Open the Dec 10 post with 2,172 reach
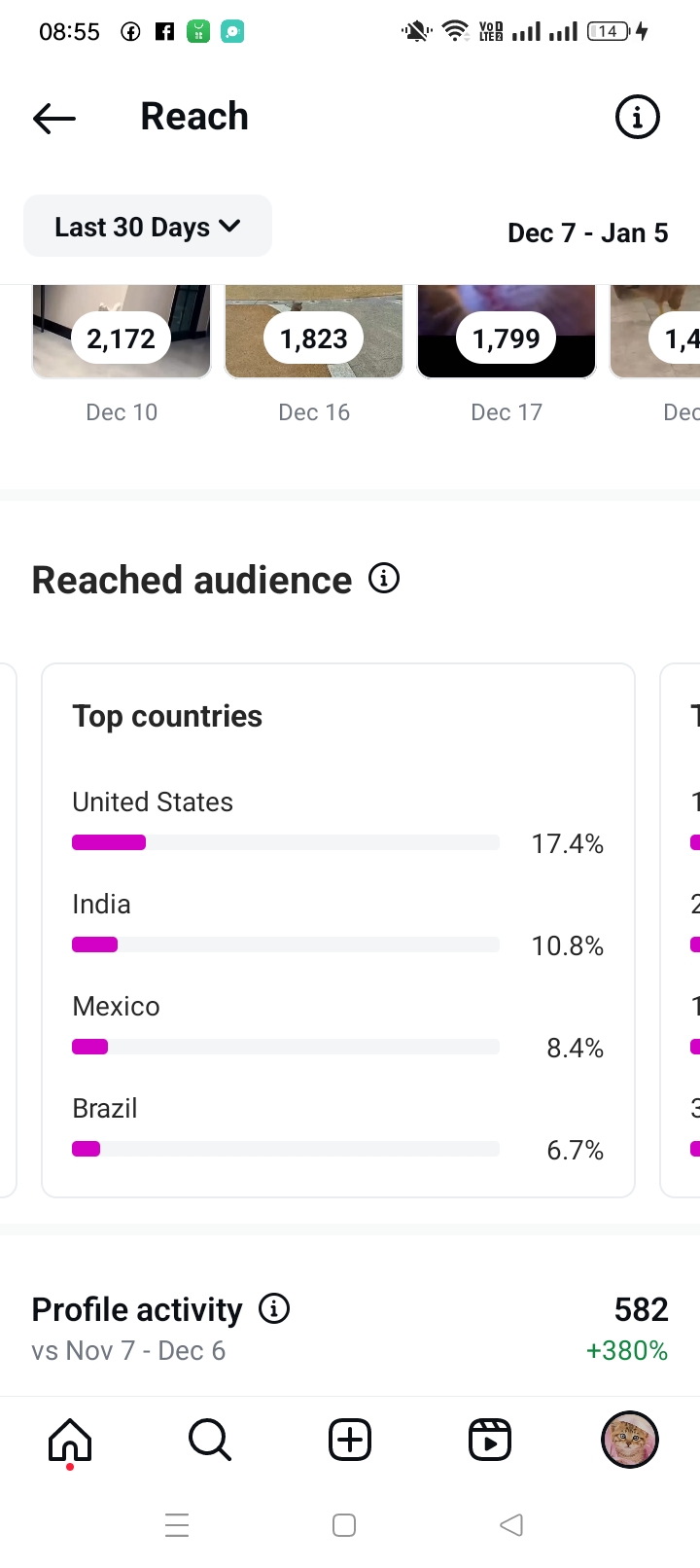 point(122,333)
